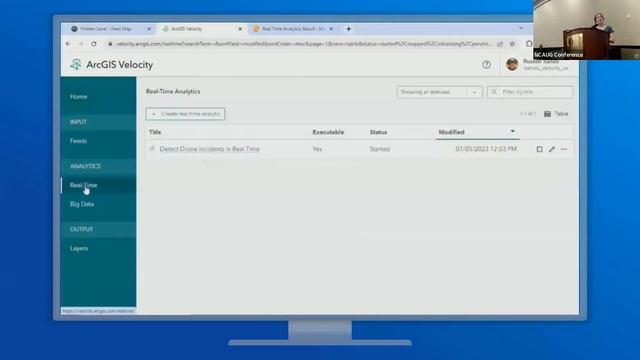640x360 pixels.
Task: Click the analytic icon beside Detect Drone Incidents
Action: [x=152, y=149]
